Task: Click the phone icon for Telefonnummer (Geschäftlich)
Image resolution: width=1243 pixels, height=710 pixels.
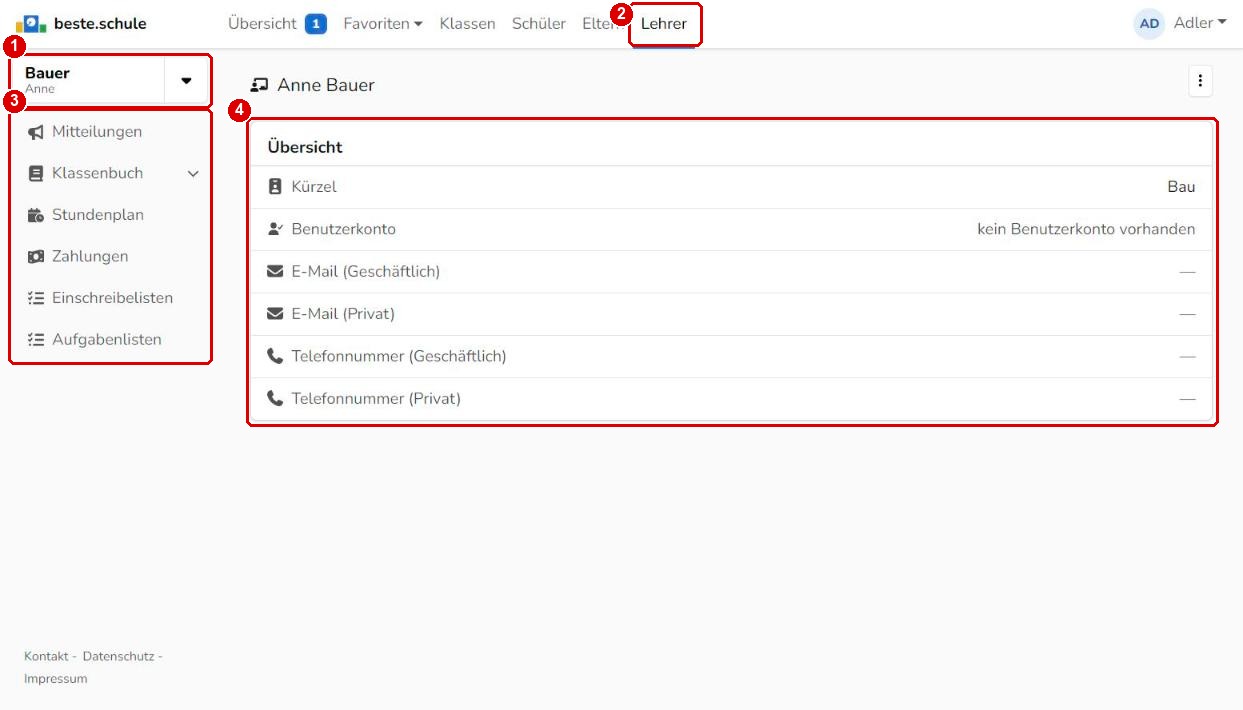Action: pos(275,356)
